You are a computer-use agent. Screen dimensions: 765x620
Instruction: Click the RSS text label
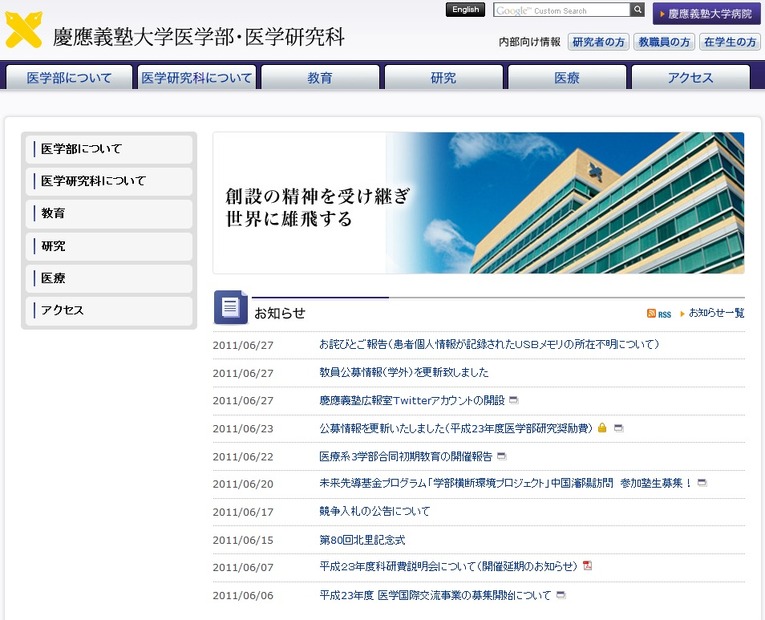pos(664,315)
